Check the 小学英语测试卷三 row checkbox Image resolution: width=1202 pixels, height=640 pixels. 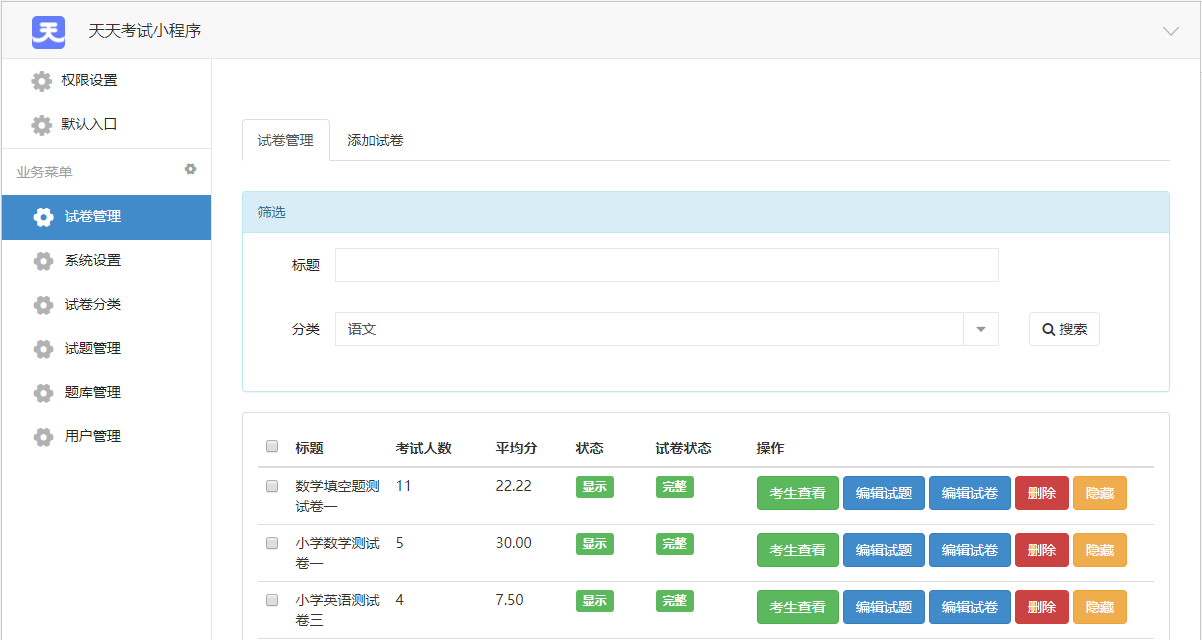pyautogui.click(x=272, y=600)
